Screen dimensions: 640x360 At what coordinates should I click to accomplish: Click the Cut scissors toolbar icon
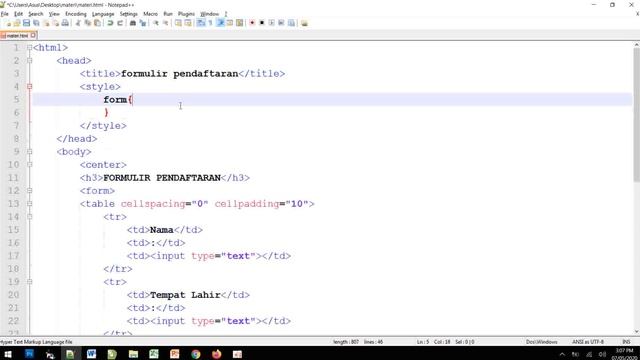[78, 23]
